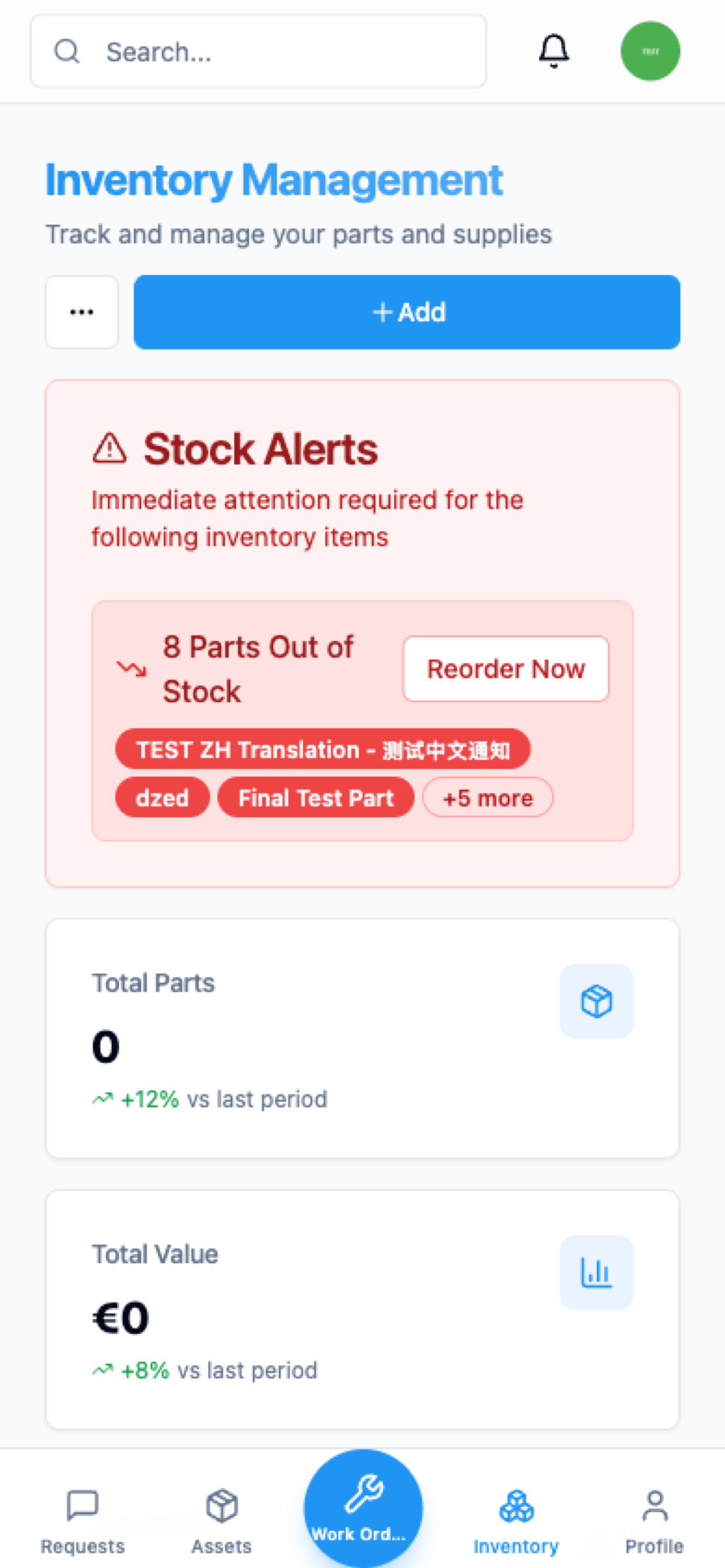Click the Reorder Now button
This screenshot has height=1568, width=725.
coord(505,669)
